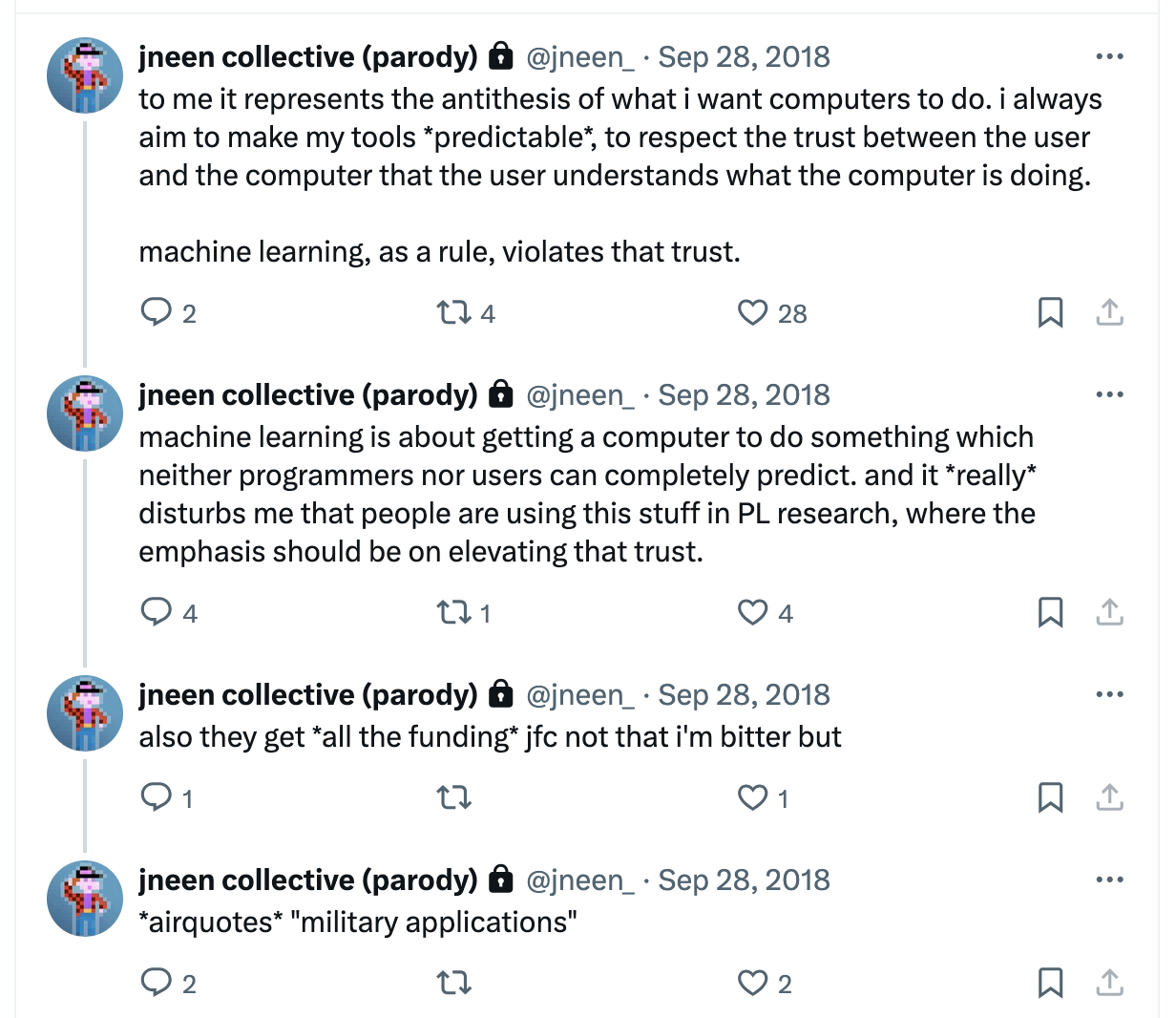Screen dimensions: 1176x1018
Task: Open more options on PL research tweet
Action: tap(1109, 395)
